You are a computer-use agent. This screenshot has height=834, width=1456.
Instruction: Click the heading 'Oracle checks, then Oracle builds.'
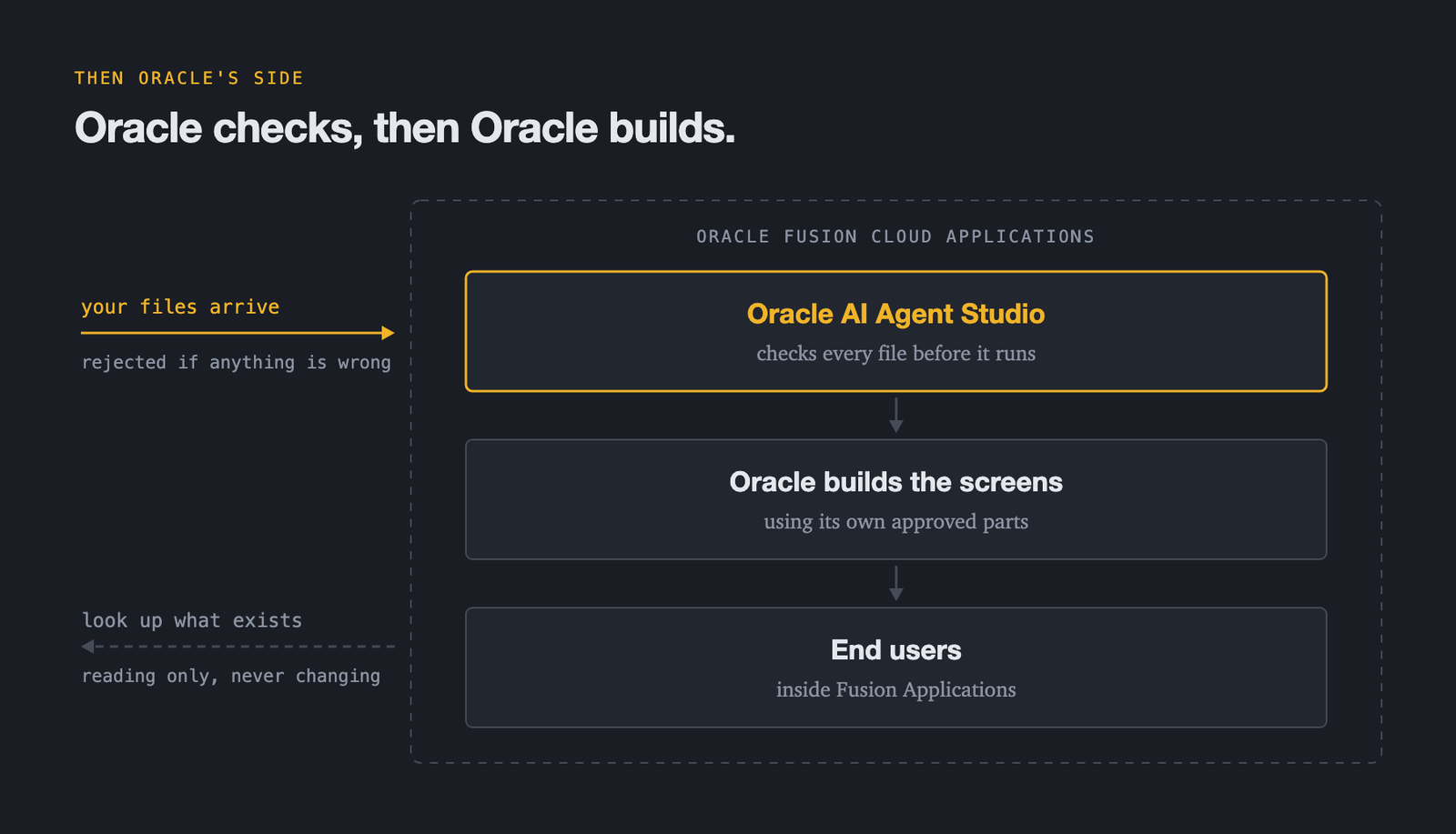[x=405, y=128]
